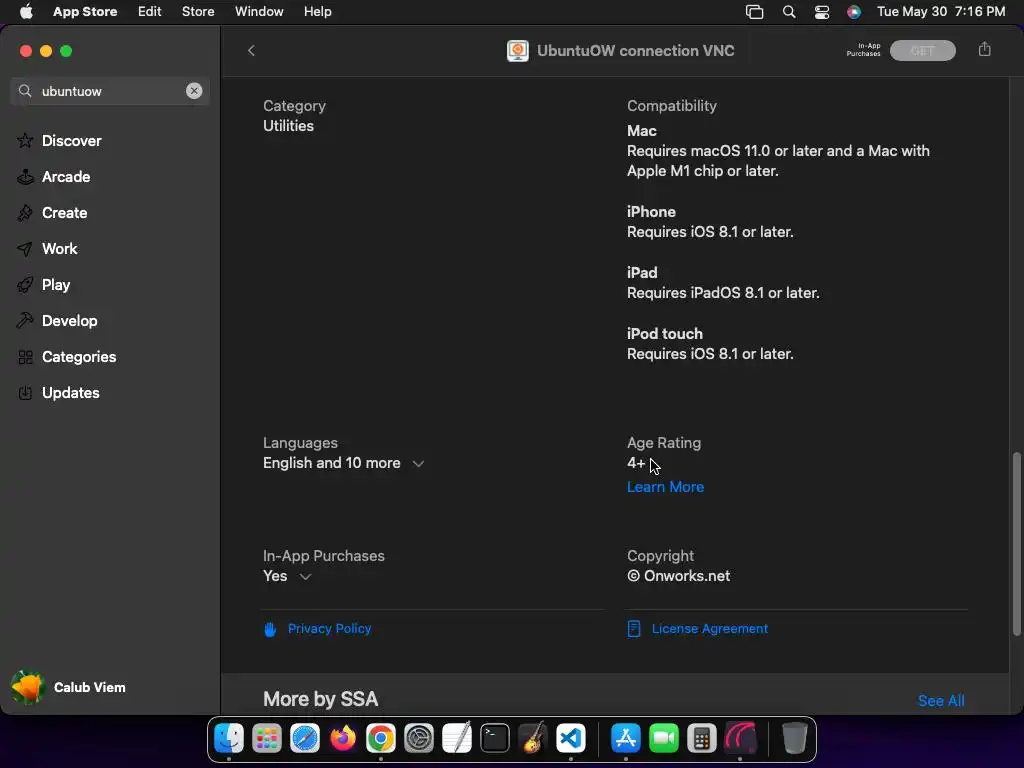The height and width of the screenshot is (768, 1024).
Task: Open the Learn More age rating link
Action: [x=665, y=487]
